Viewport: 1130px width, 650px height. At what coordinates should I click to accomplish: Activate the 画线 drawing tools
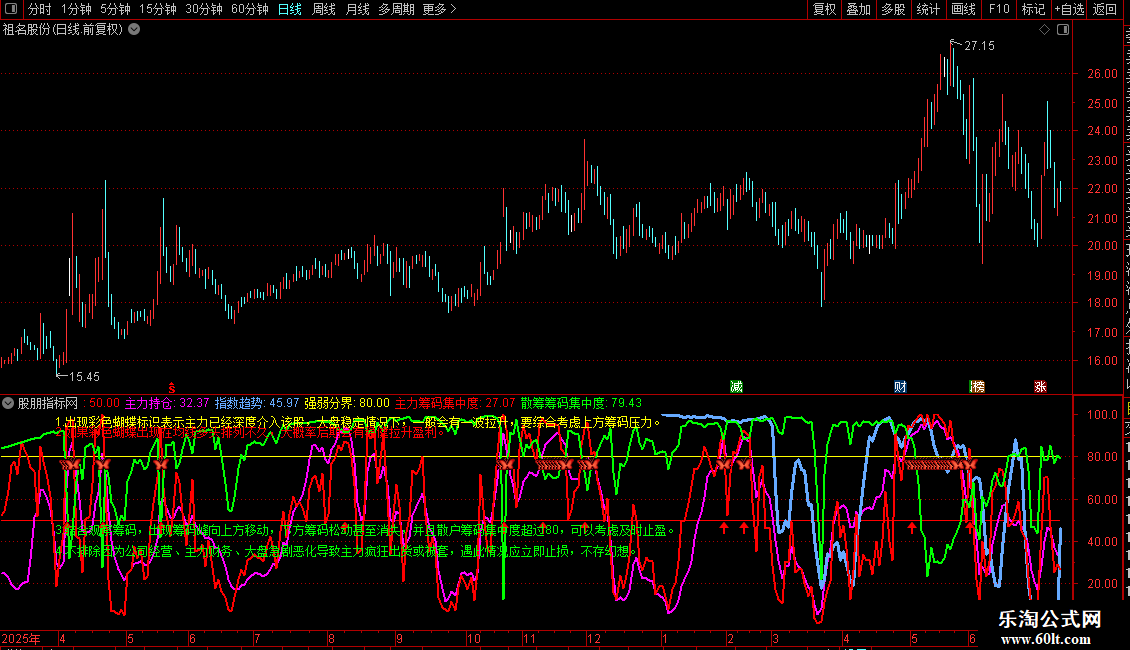(x=964, y=9)
